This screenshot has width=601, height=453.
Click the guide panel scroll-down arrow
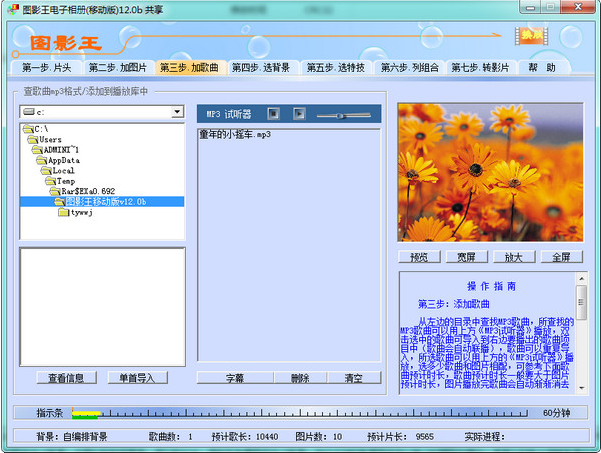[x=581, y=388]
